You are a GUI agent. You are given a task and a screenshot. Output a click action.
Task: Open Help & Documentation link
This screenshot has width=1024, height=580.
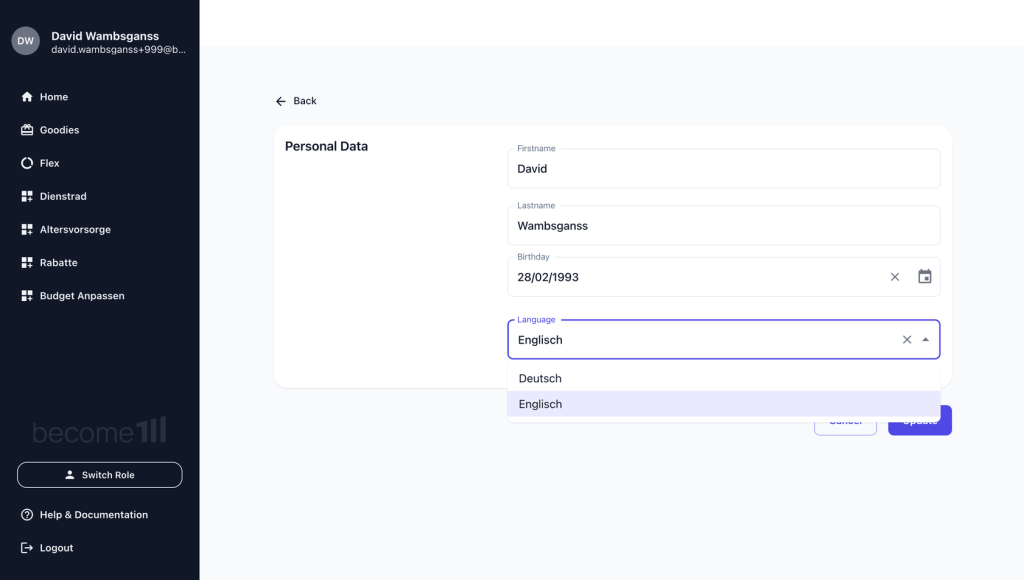[93, 515]
